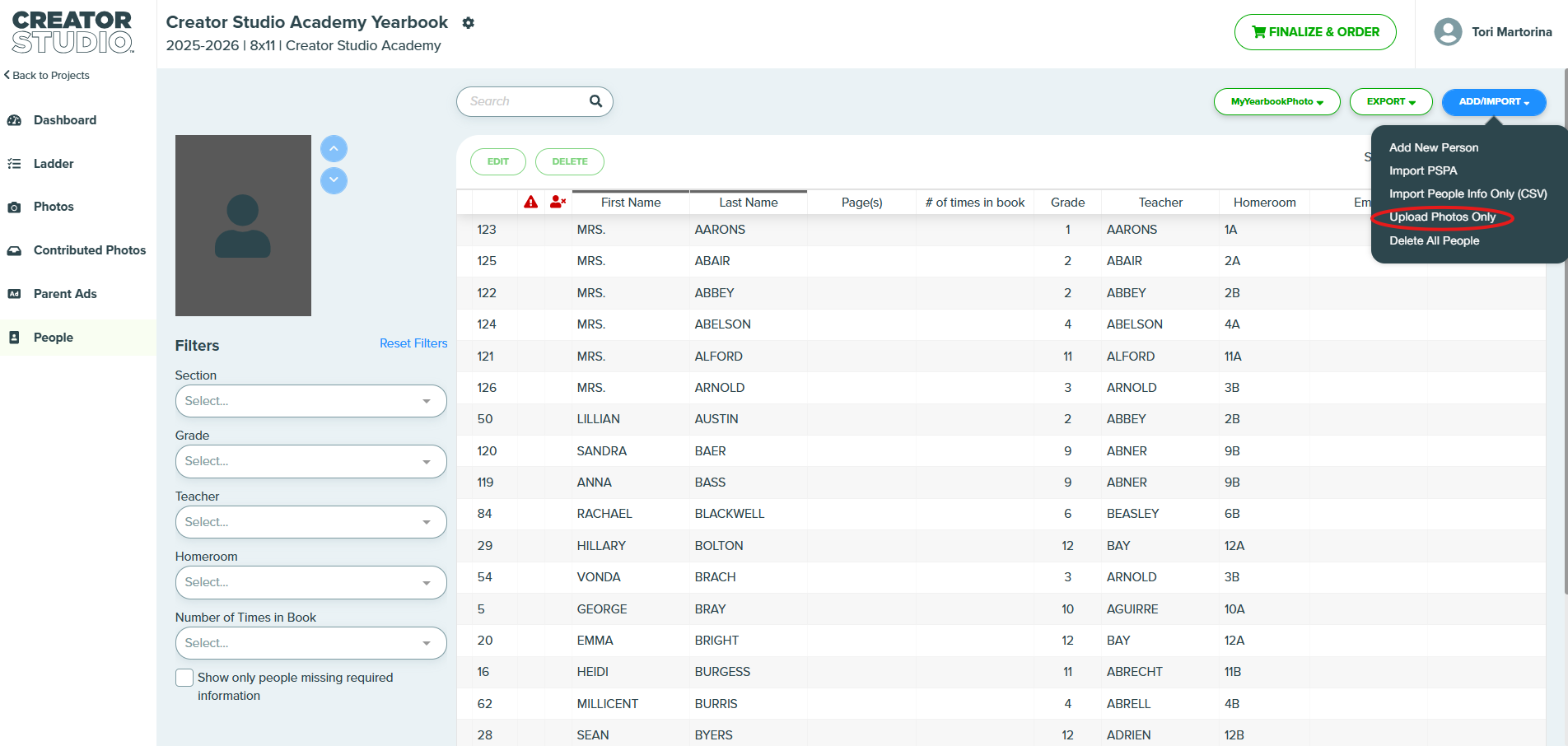Click the placeholder portrait photo
This screenshot has width=1568, height=746.
point(243,226)
